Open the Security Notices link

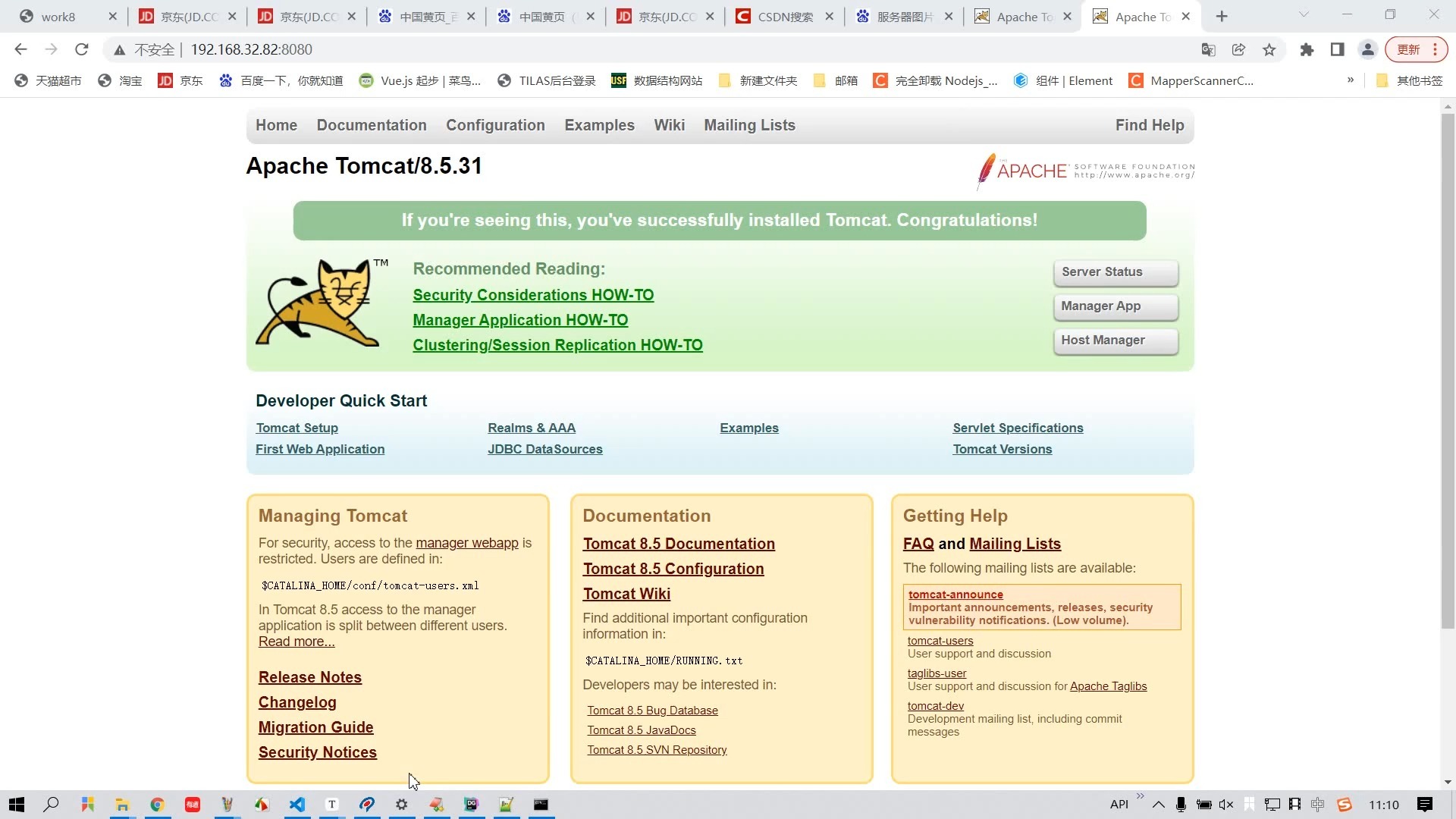pyautogui.click(x=318, y=752)
